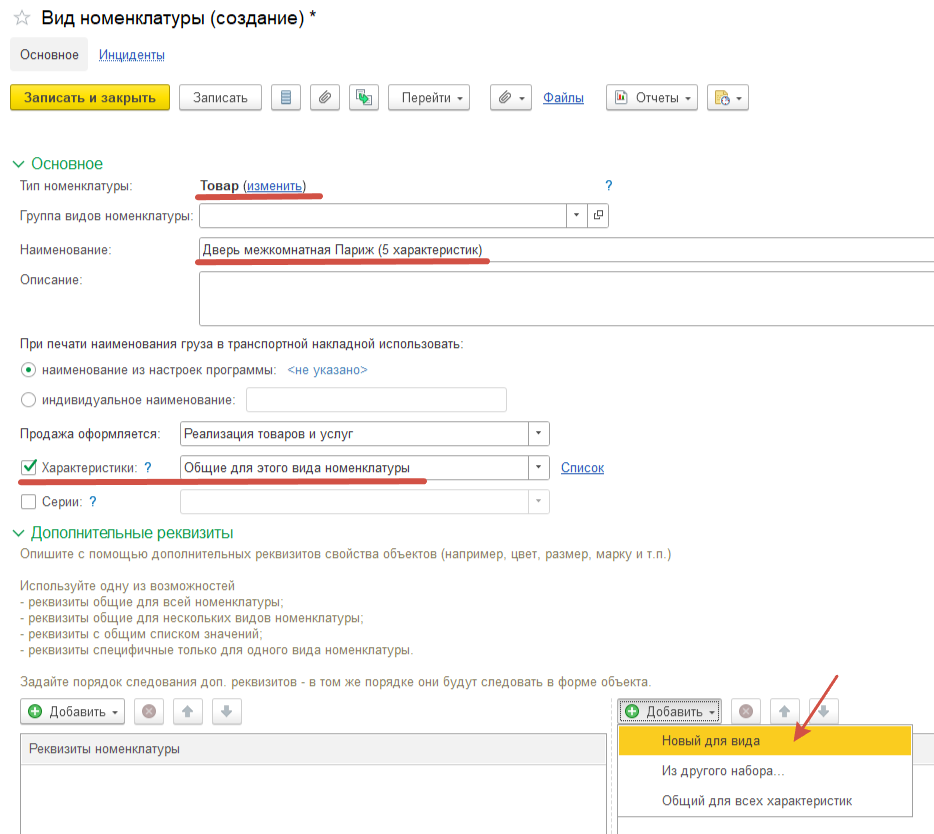Viewport: 934px width, 834px height.
Task: Open the Файлы link
Action: point(563,98)
